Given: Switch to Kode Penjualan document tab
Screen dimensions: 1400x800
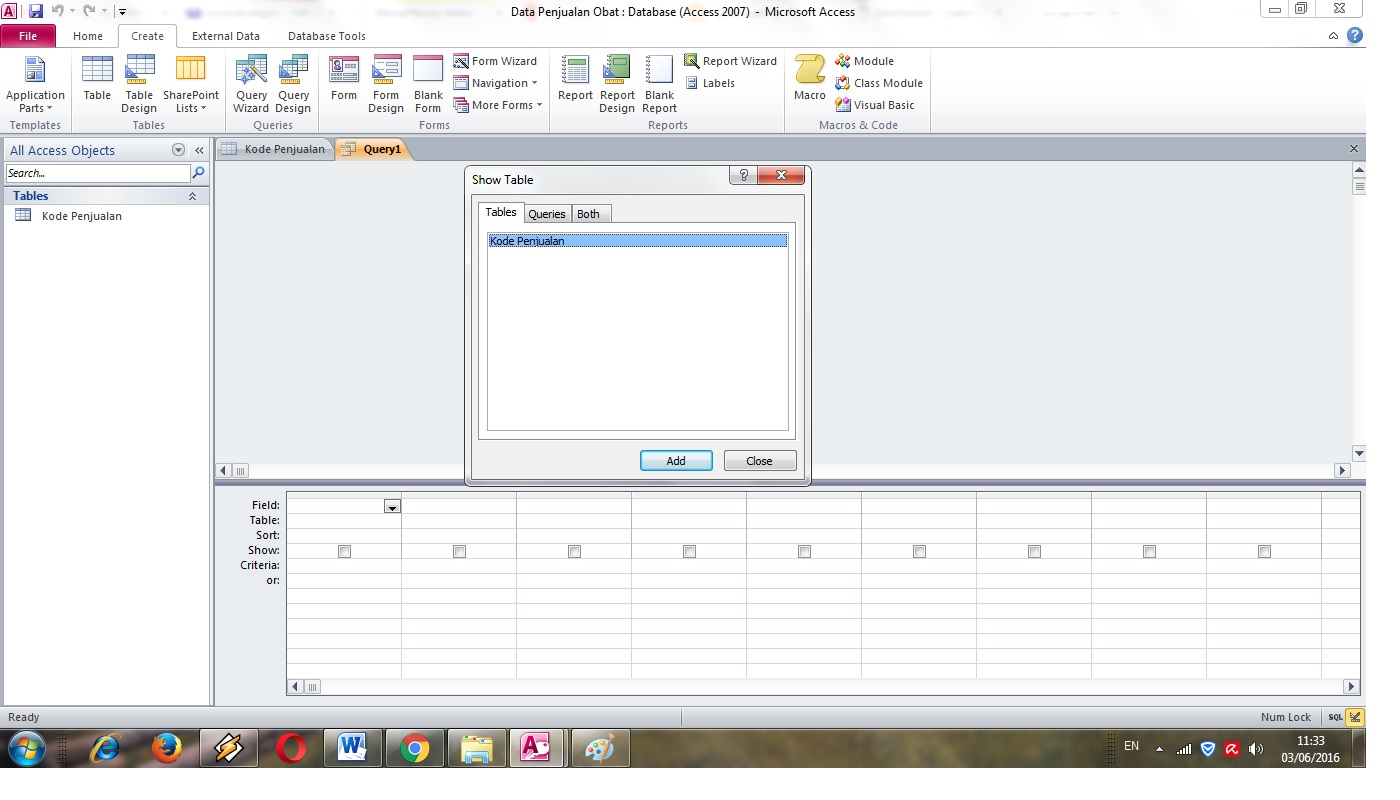Looking at the screenshot, I should (274, 150).
